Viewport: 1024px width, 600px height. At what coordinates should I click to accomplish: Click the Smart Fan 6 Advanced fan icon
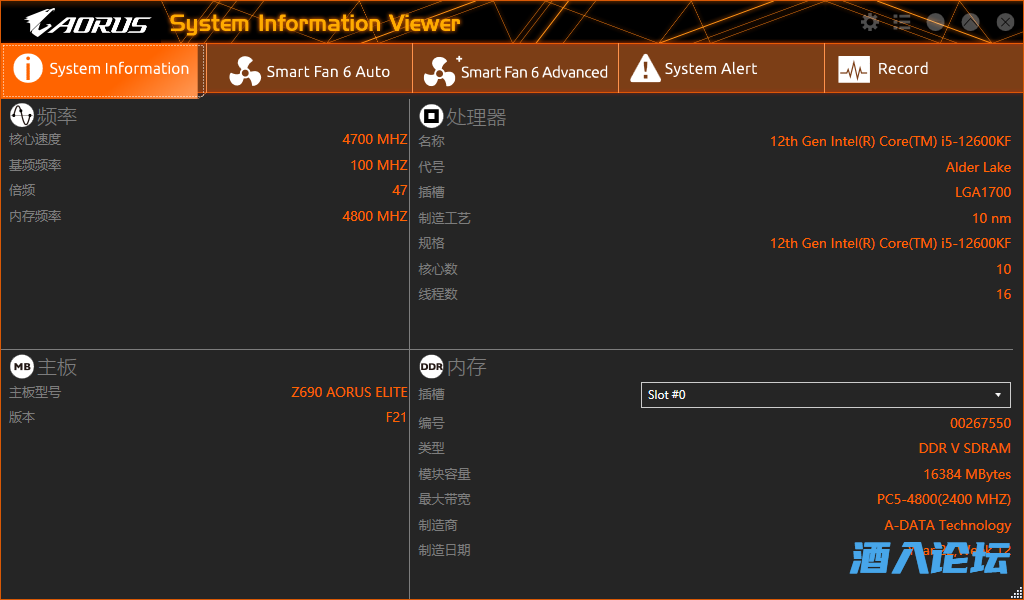(440, 71)
